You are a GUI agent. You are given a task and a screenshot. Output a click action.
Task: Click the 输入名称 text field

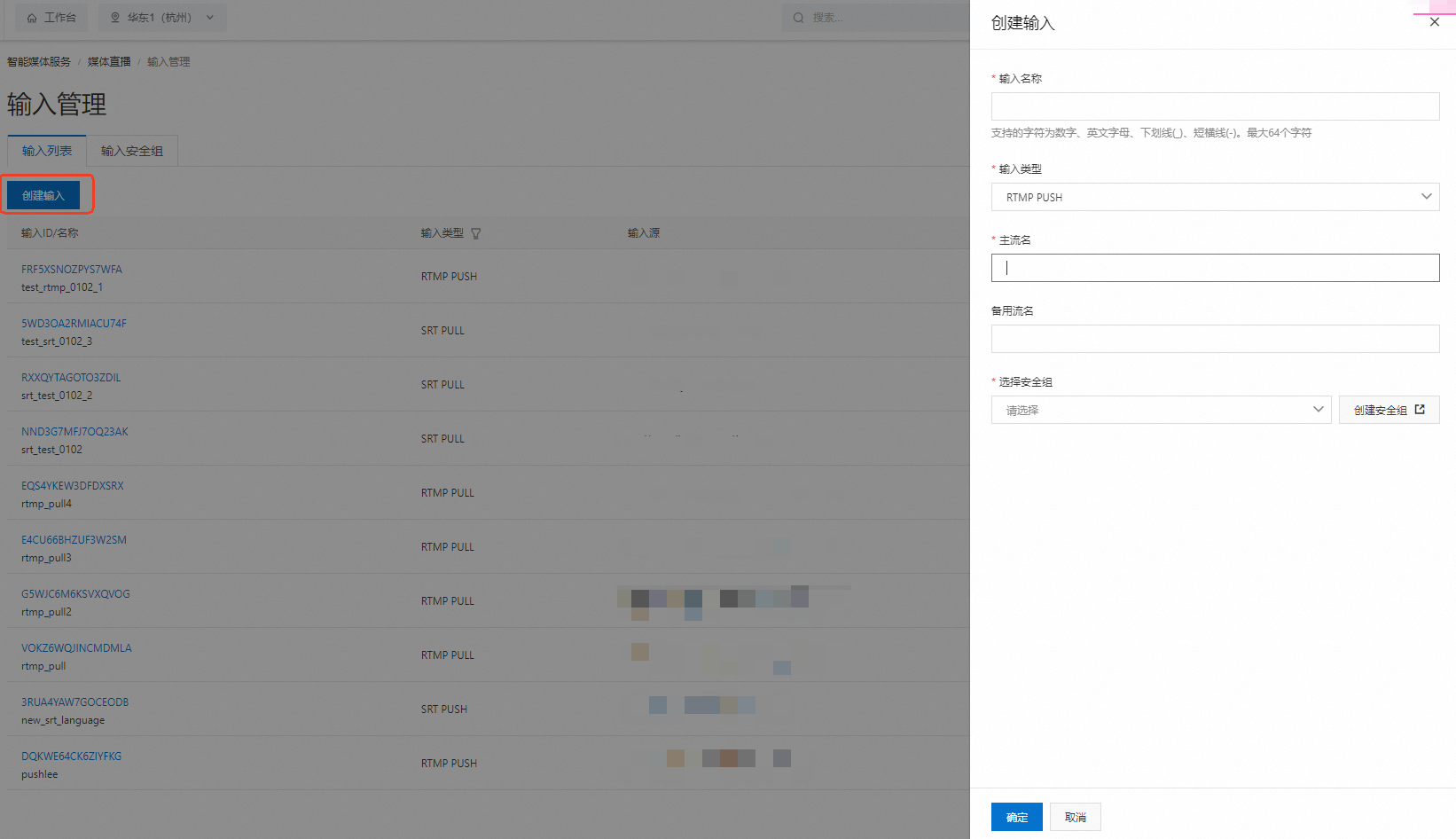coord(1215,106)
